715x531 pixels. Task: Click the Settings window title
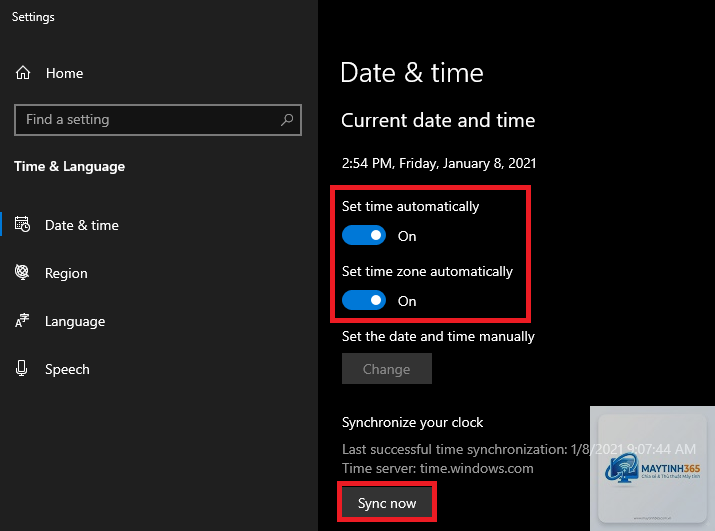[x=33, y=17]
